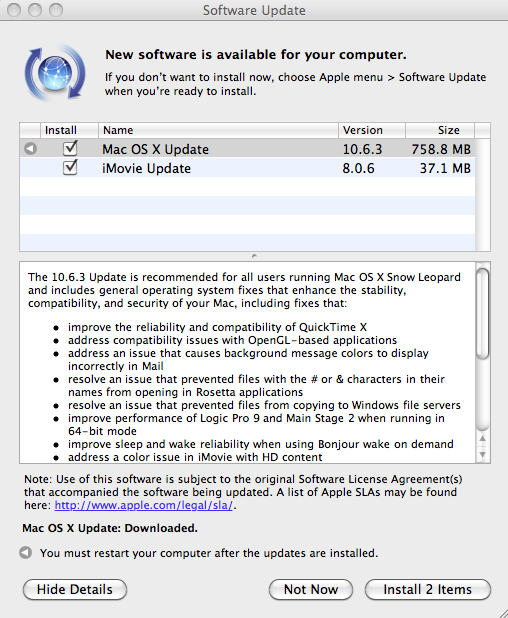
Task: Click the window resize grip in the corner
Action: point(502,612)
